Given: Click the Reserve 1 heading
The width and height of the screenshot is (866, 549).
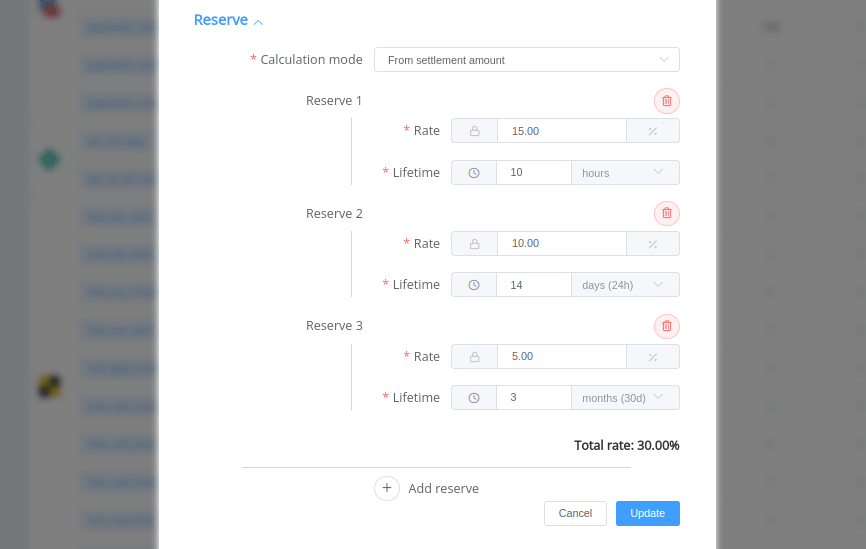Looking at the screenshot, I should coord(334,101).
